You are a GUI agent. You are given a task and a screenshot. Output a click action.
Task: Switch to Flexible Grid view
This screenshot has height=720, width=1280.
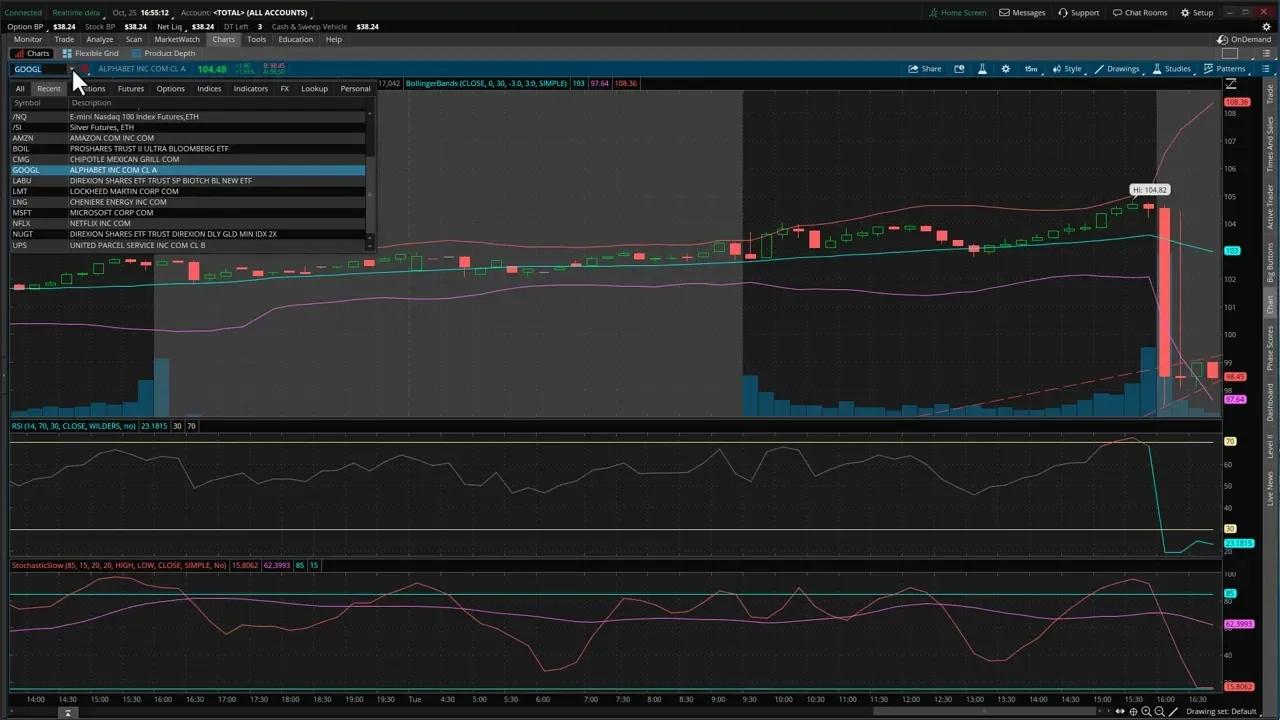pyautogui.click(x=90, y=53)
